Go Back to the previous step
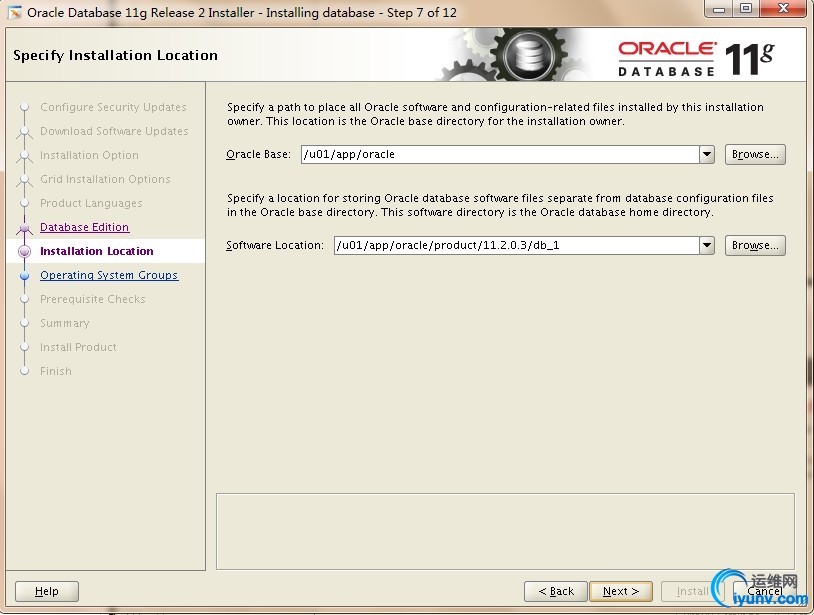The height and width of the screenshot is (615, 814). (x=556, y=591)
